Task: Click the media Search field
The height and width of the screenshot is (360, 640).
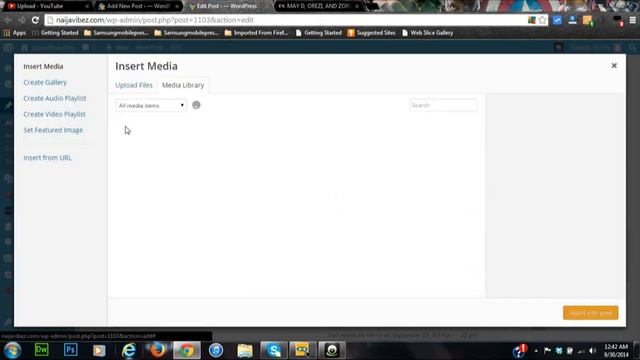Action: click(x=443, y=105)
